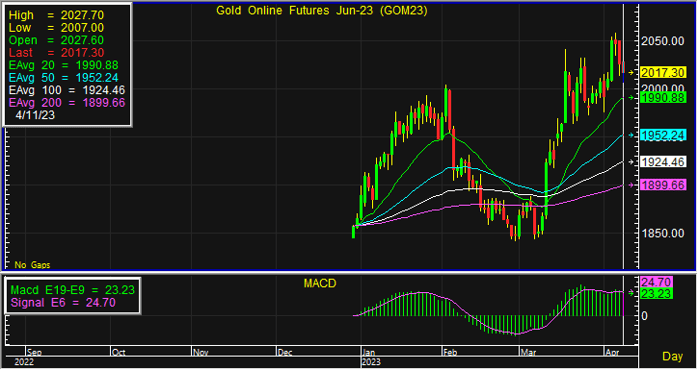The height and width of the screenshot is (370, 698).
Task: Click the Macd E19-E9 = 23.23 legend
Action: click(x=73, y=290)
